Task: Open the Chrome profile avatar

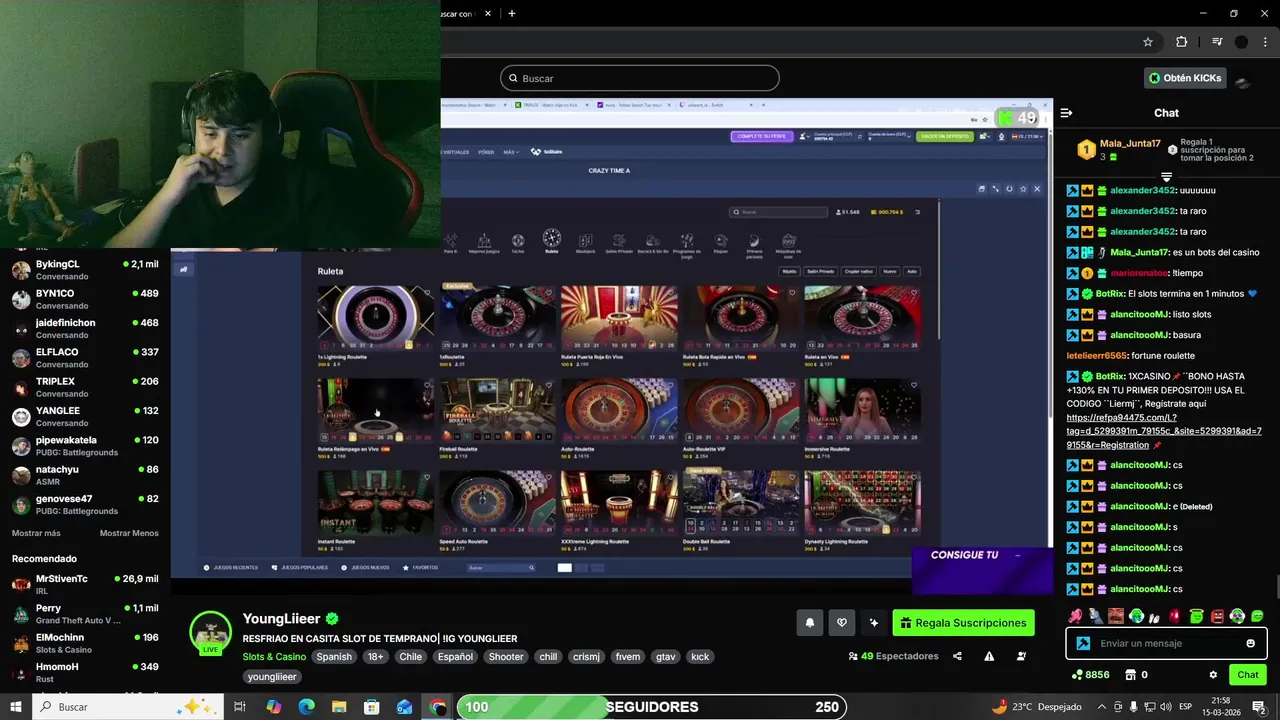Action: (1241, 42)
